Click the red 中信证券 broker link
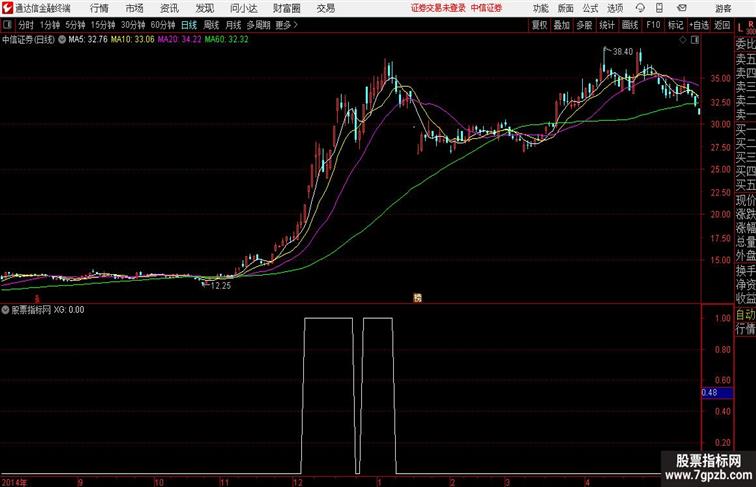Screen dimensions: 756x487 pyautogui.click(x=486, y=8)
